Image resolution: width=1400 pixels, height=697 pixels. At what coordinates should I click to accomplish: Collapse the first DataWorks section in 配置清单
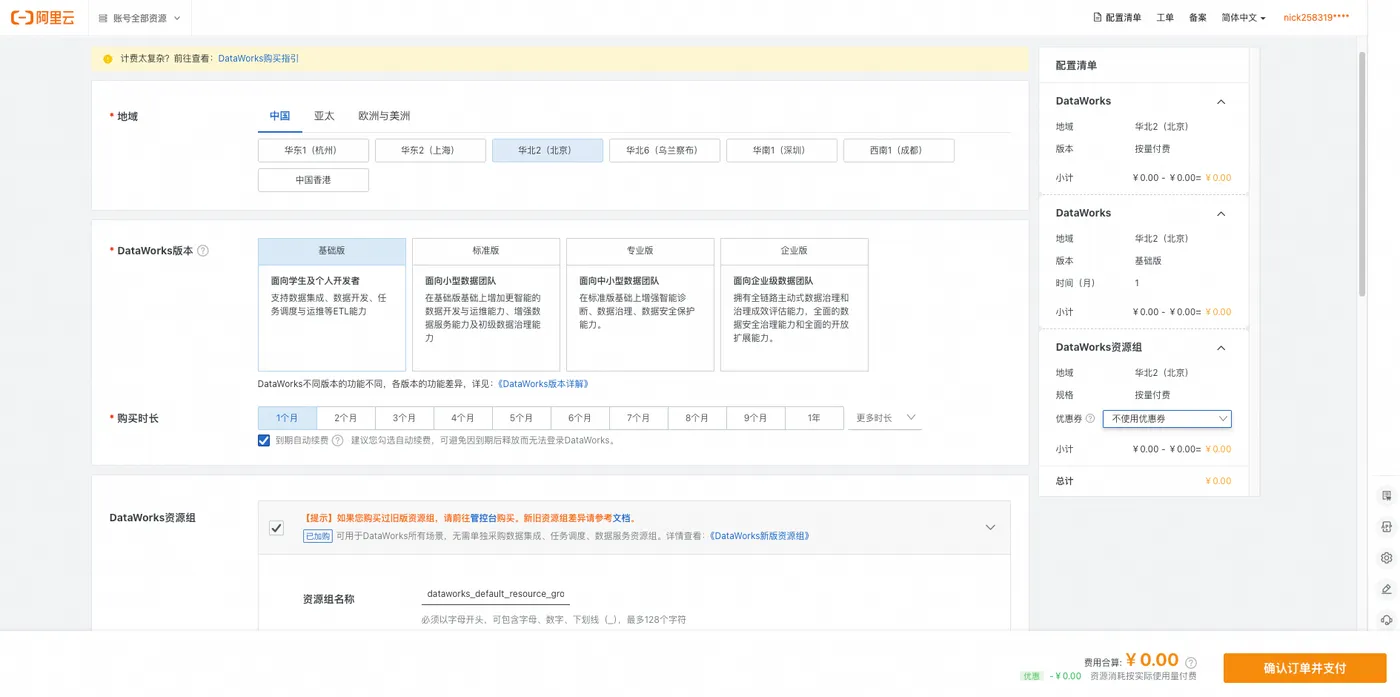click(x=1221, y=102)
